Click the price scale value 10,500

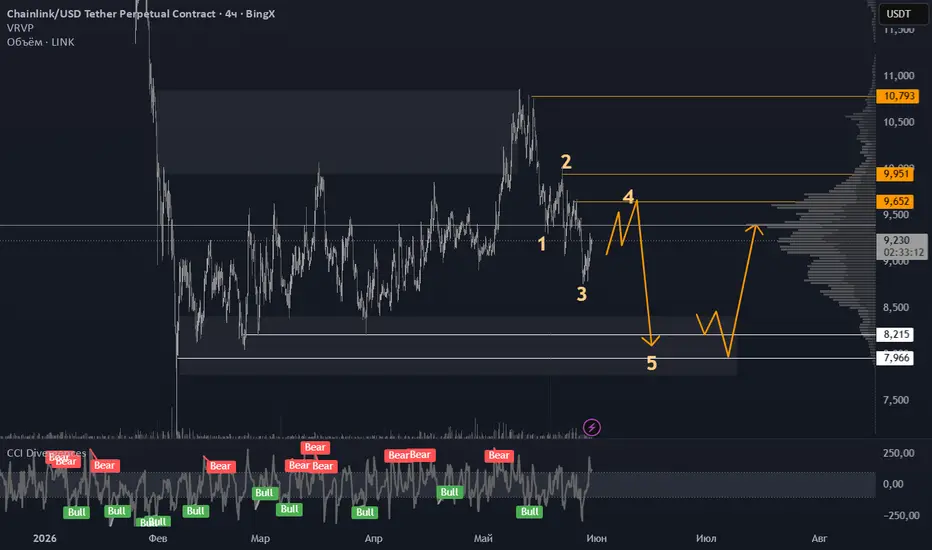point(899,122)
